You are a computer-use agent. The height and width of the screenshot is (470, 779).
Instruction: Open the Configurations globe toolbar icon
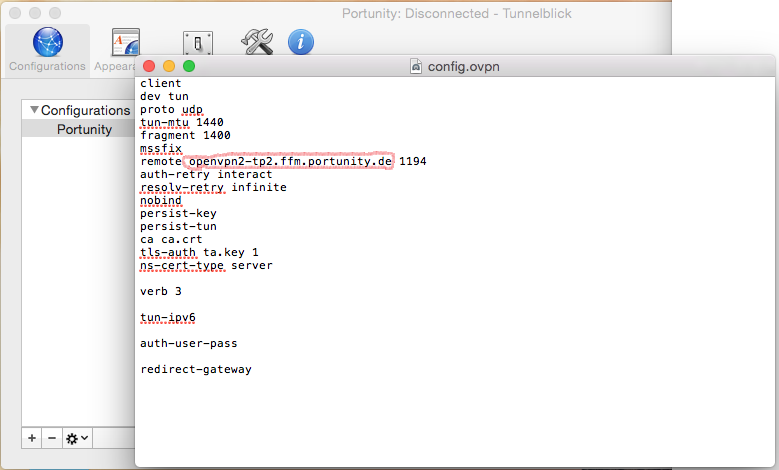pyautogui.click(x=47, y=44)
